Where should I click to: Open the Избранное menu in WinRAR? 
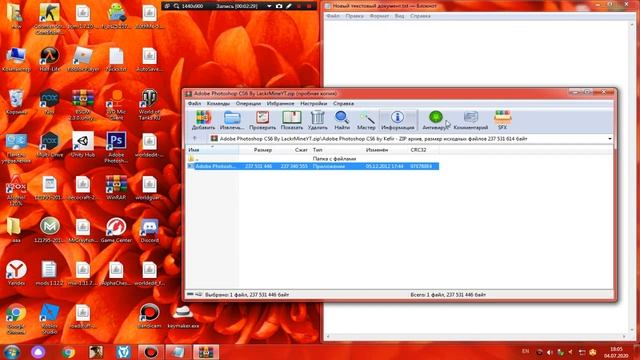(280, 104)
